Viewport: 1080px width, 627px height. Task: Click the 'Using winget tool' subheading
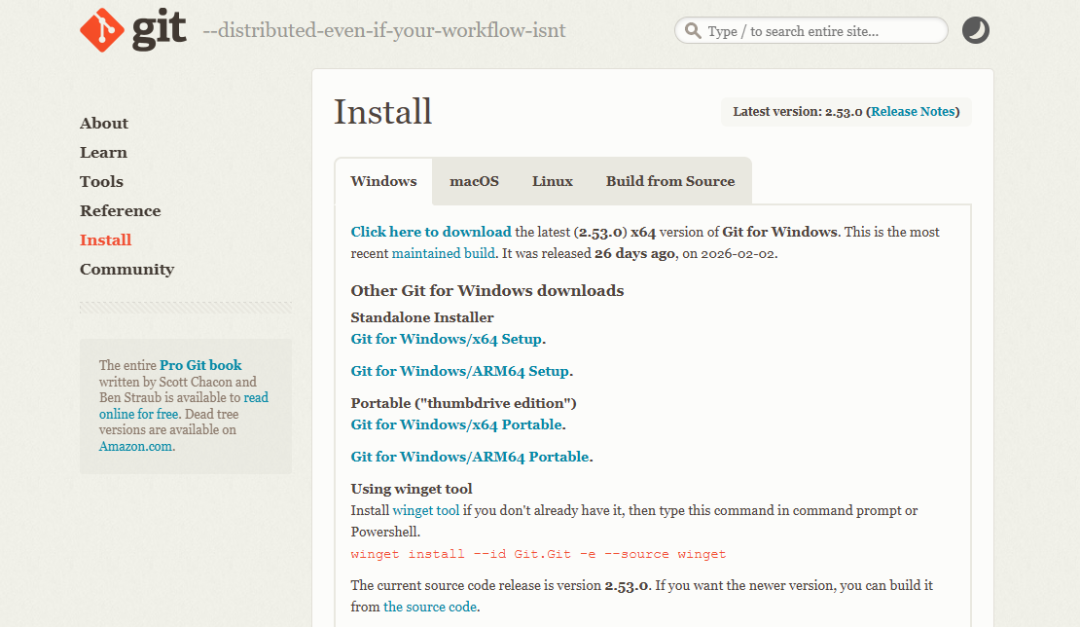(x=411, y=489)
